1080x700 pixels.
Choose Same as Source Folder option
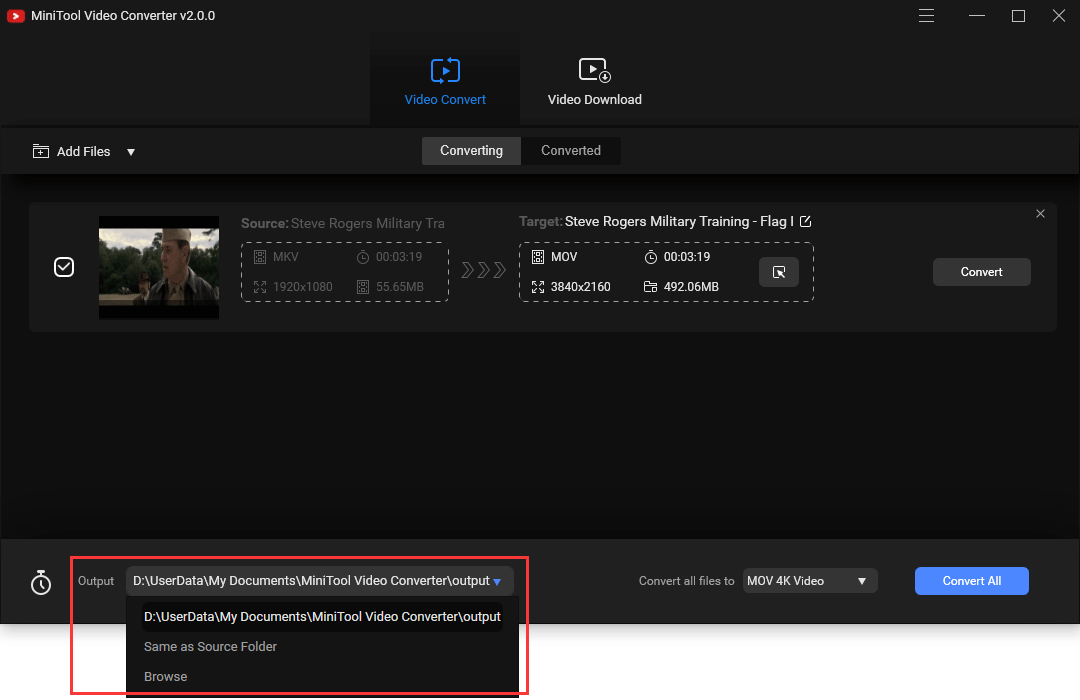click(x=210, y=646)
